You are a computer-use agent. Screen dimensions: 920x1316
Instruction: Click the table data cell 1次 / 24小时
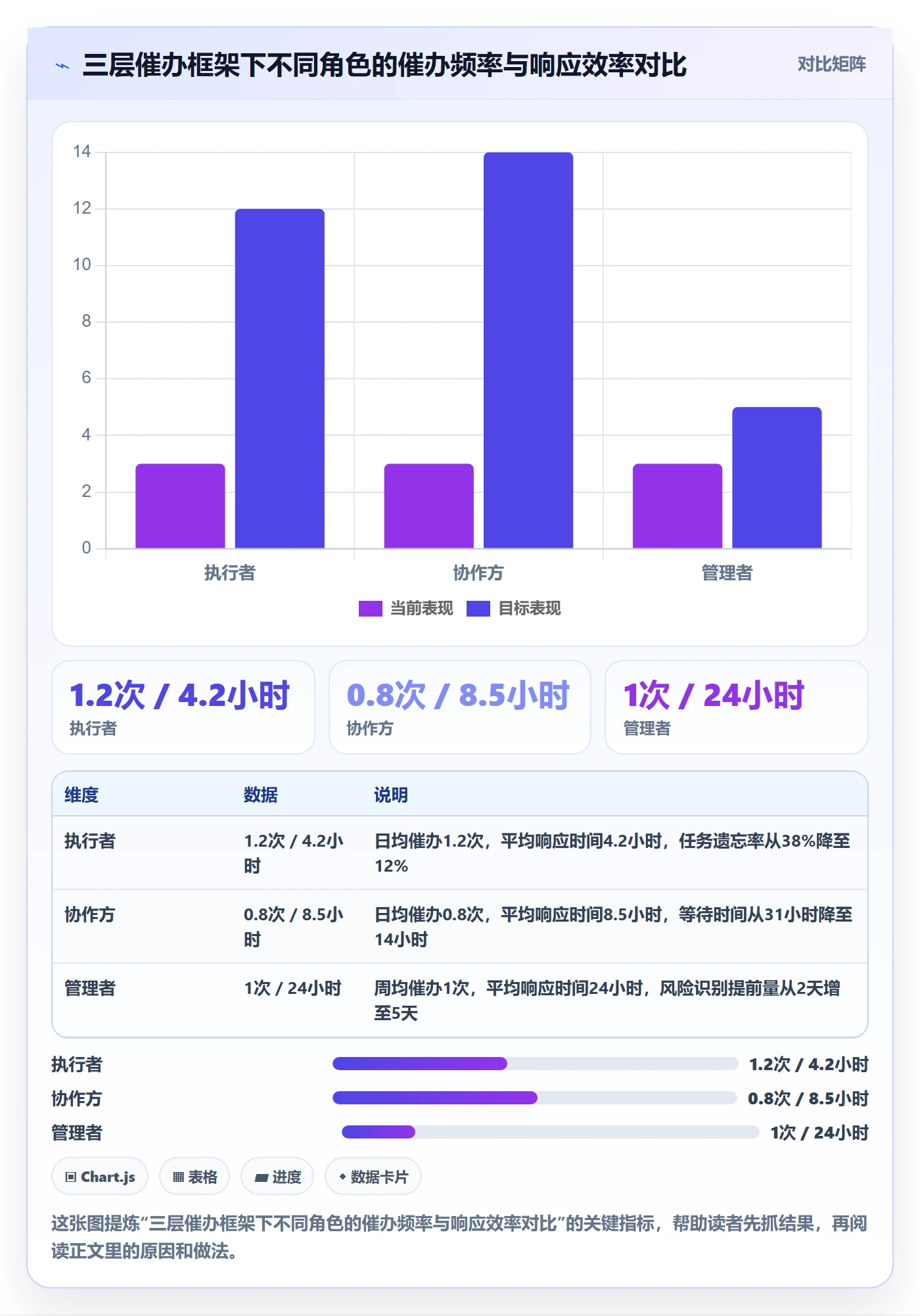(292, 988)
